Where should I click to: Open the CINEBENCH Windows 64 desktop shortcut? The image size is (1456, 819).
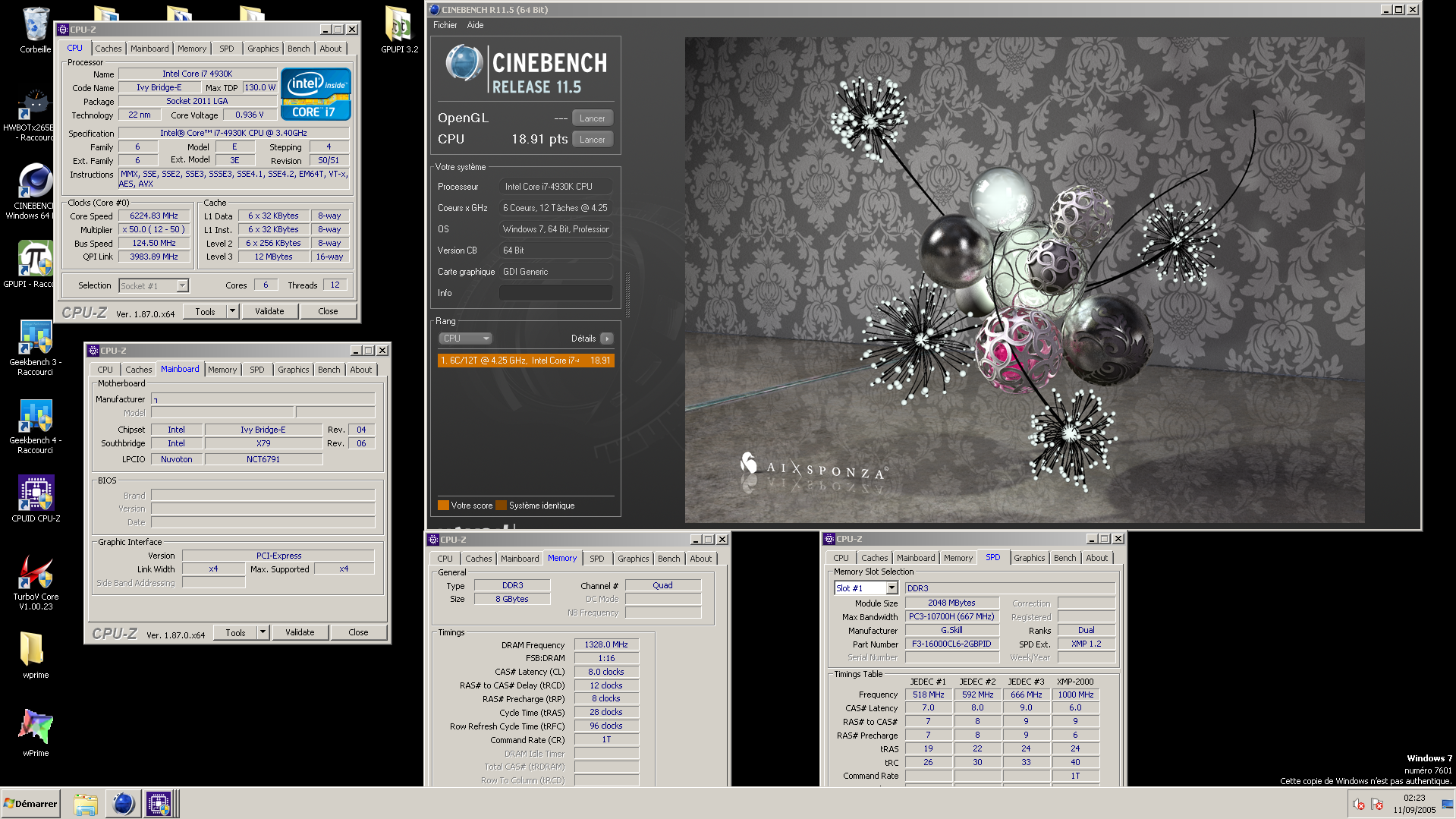36,181
